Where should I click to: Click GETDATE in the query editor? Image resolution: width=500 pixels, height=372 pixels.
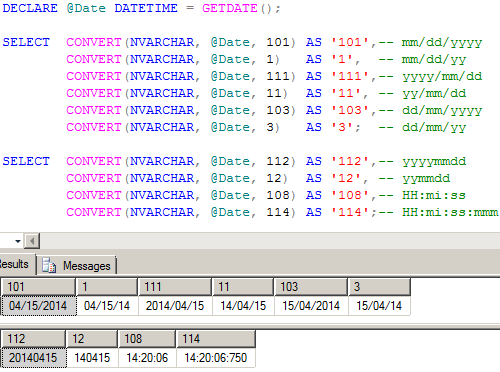click(230, 8)
